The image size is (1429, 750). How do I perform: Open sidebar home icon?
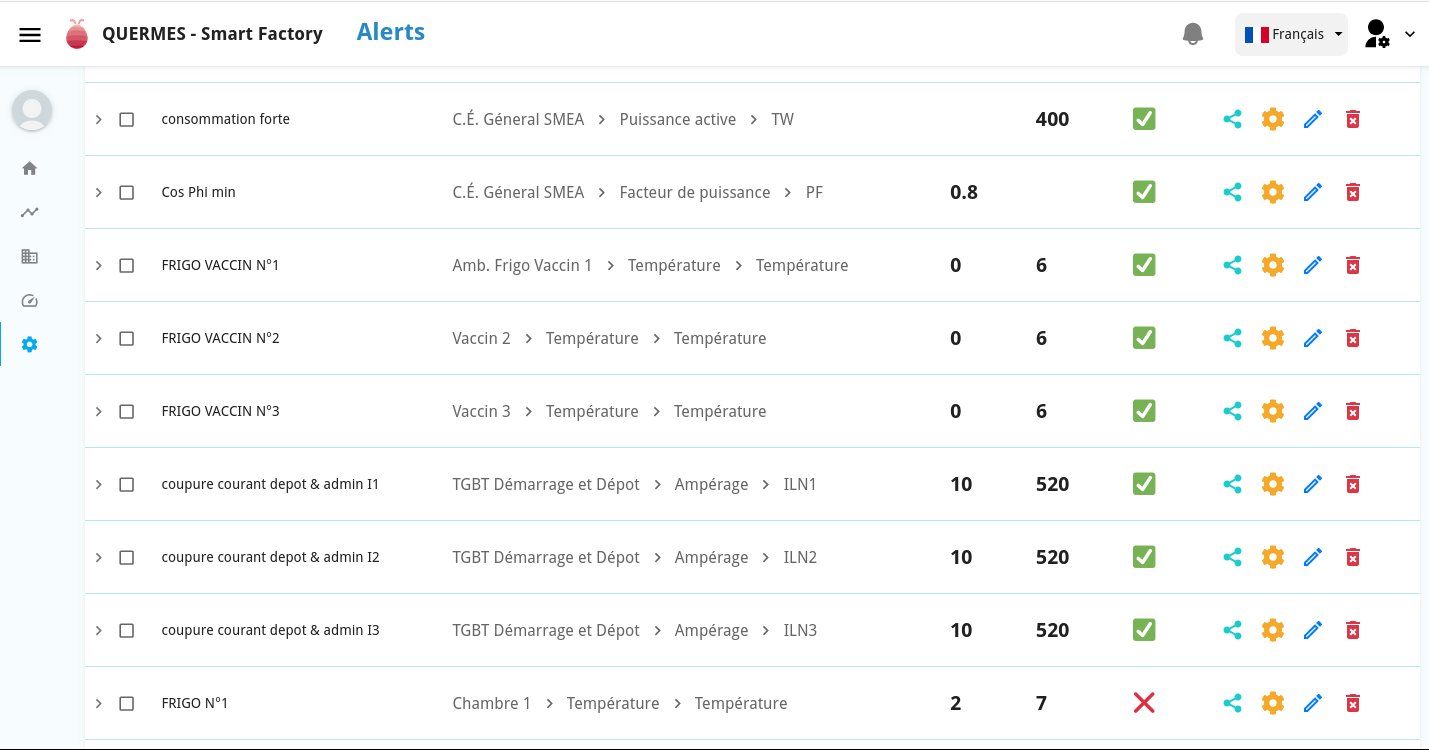pyautogui.click(x=30, y=168)
